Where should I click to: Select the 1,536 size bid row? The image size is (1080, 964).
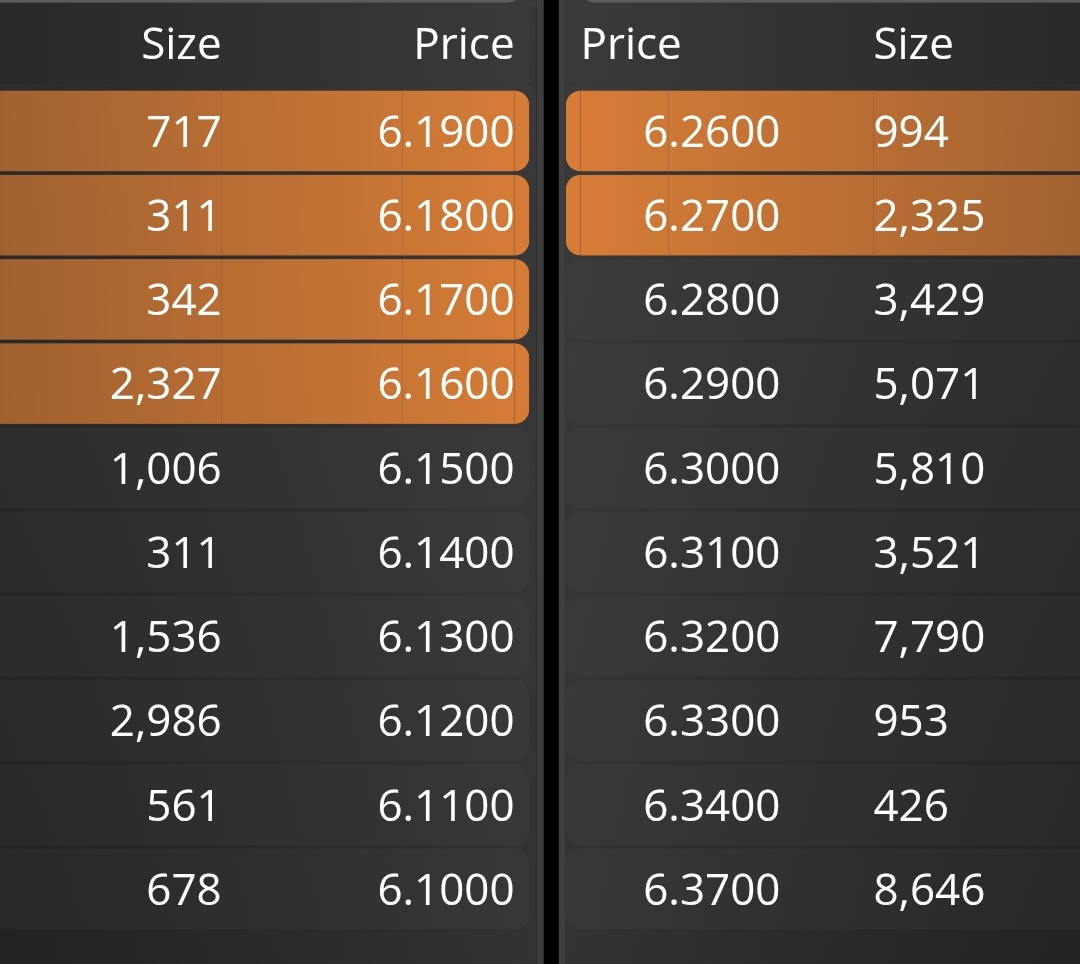(264, 636)
